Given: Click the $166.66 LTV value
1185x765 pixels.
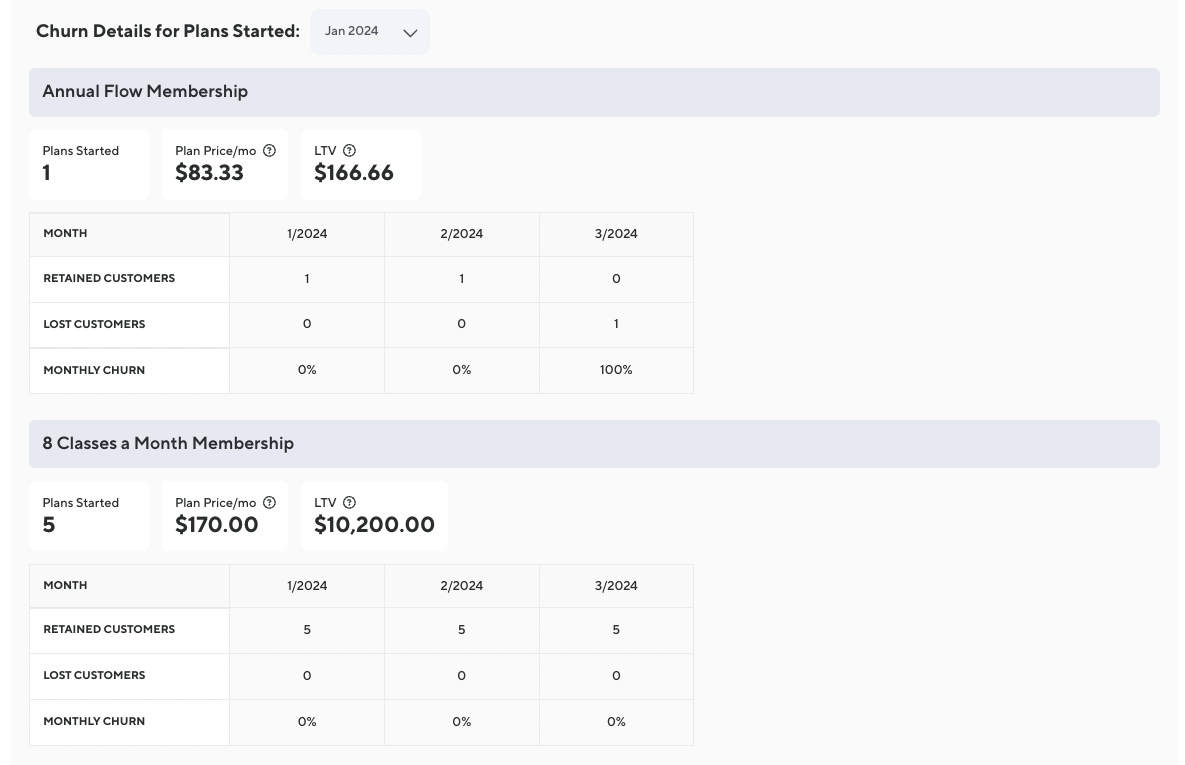Looking at the screenshot, I should click(x=354, y=173).
